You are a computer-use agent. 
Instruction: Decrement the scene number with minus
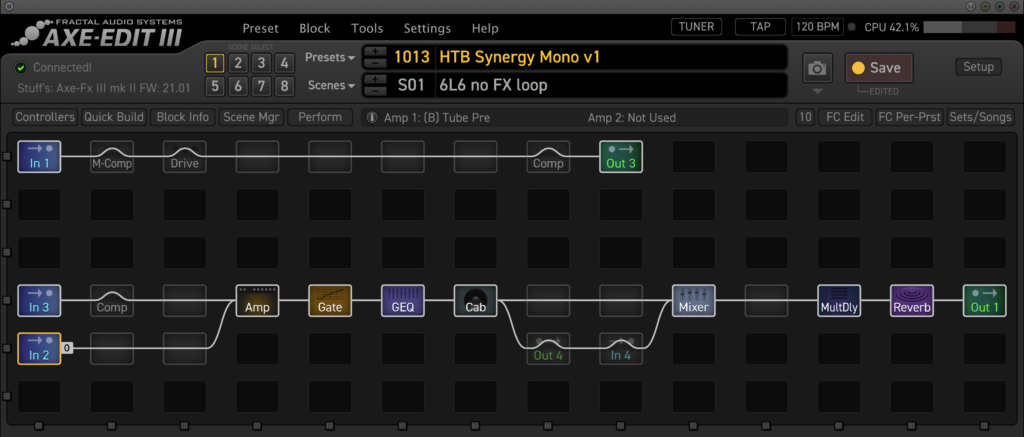coord(375,91)
